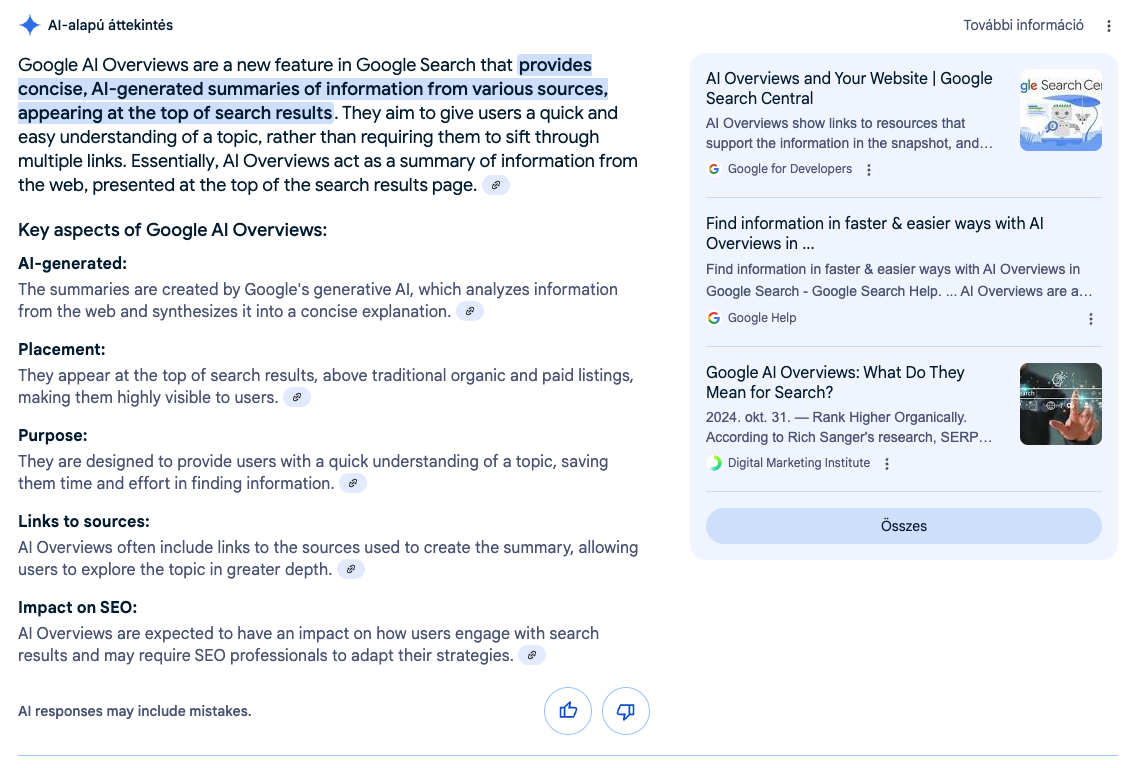The height and width of the screenshot is (768, 1137).
Task: Click link icon after Links to sources text
Action: [351, 569]
